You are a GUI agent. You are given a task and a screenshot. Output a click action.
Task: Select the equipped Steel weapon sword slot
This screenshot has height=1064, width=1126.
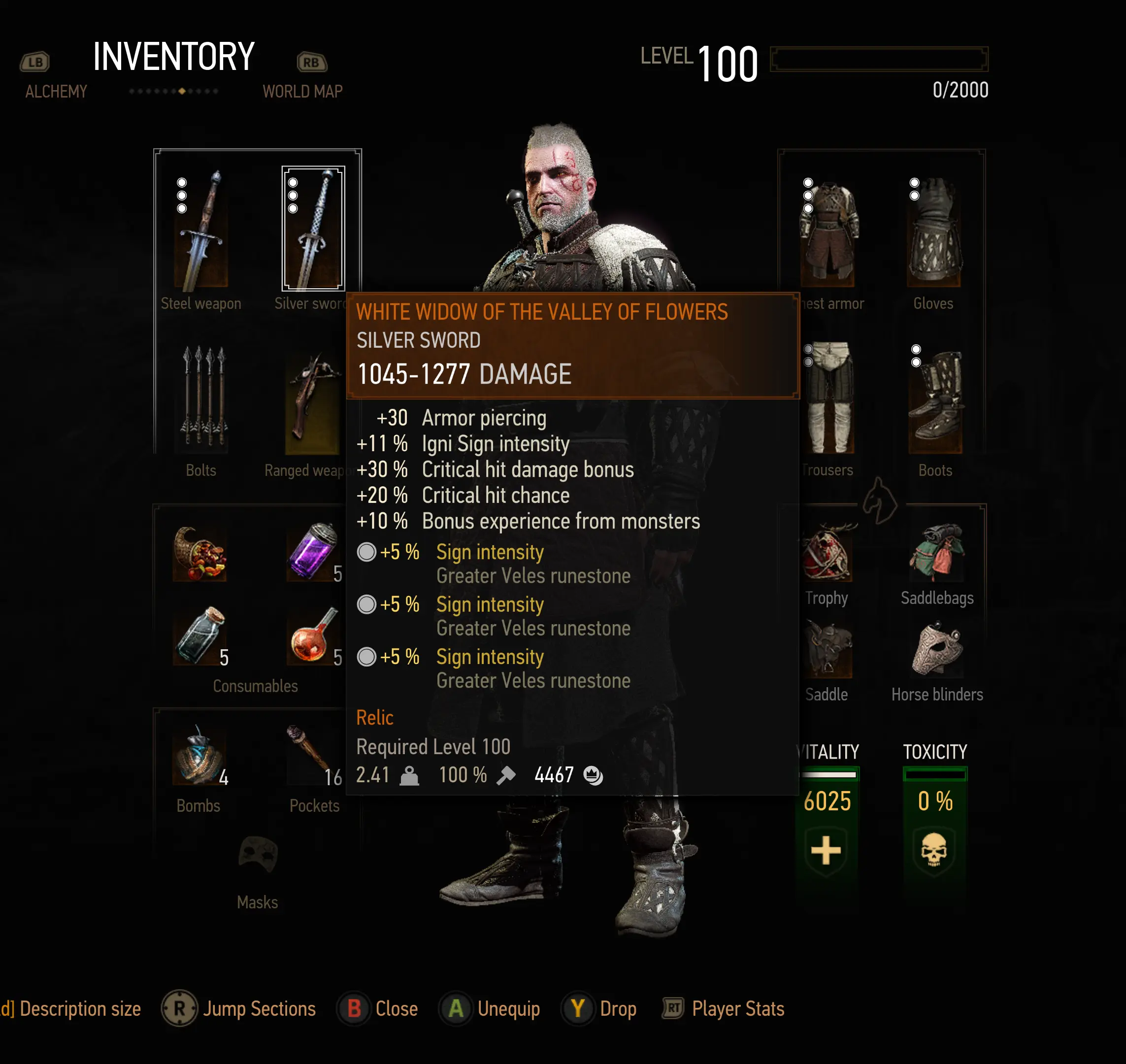pyautogui.click(x=201, y=229)
